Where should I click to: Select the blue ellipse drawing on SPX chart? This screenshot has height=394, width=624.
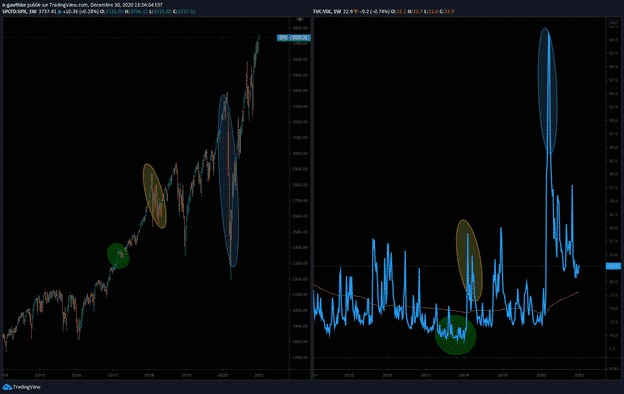tap(228, 180)
